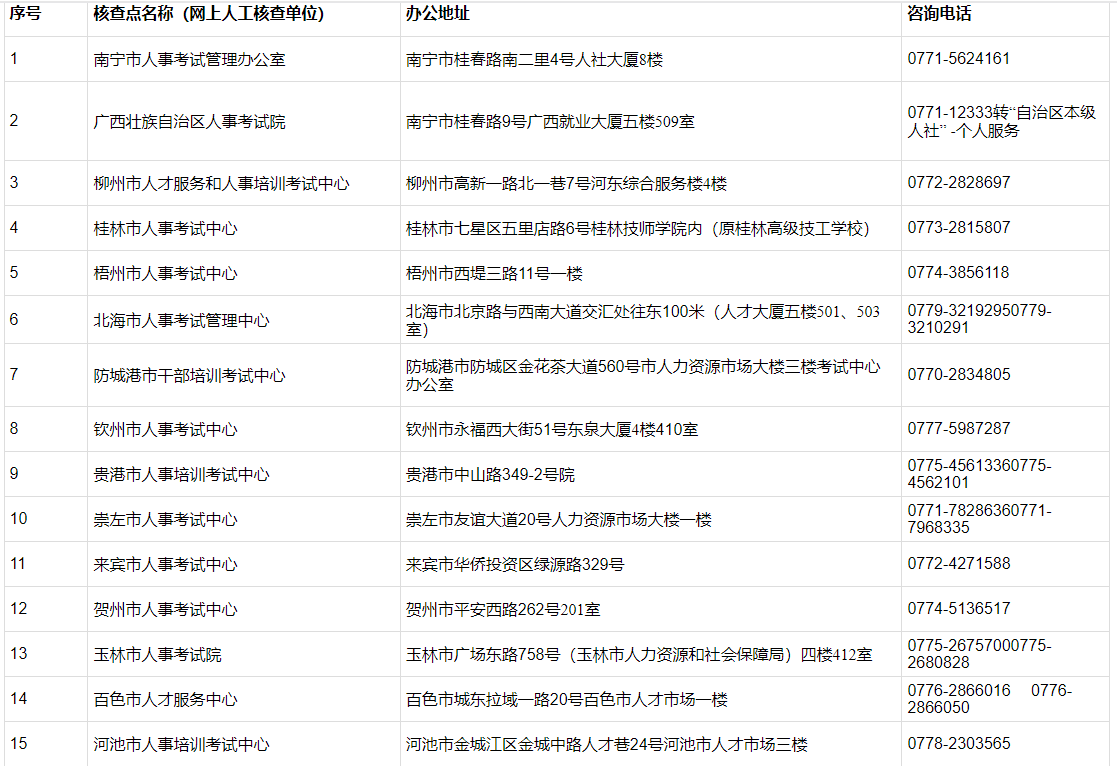Select 北海市人事考试管理中心 name cell

(181, 321)
